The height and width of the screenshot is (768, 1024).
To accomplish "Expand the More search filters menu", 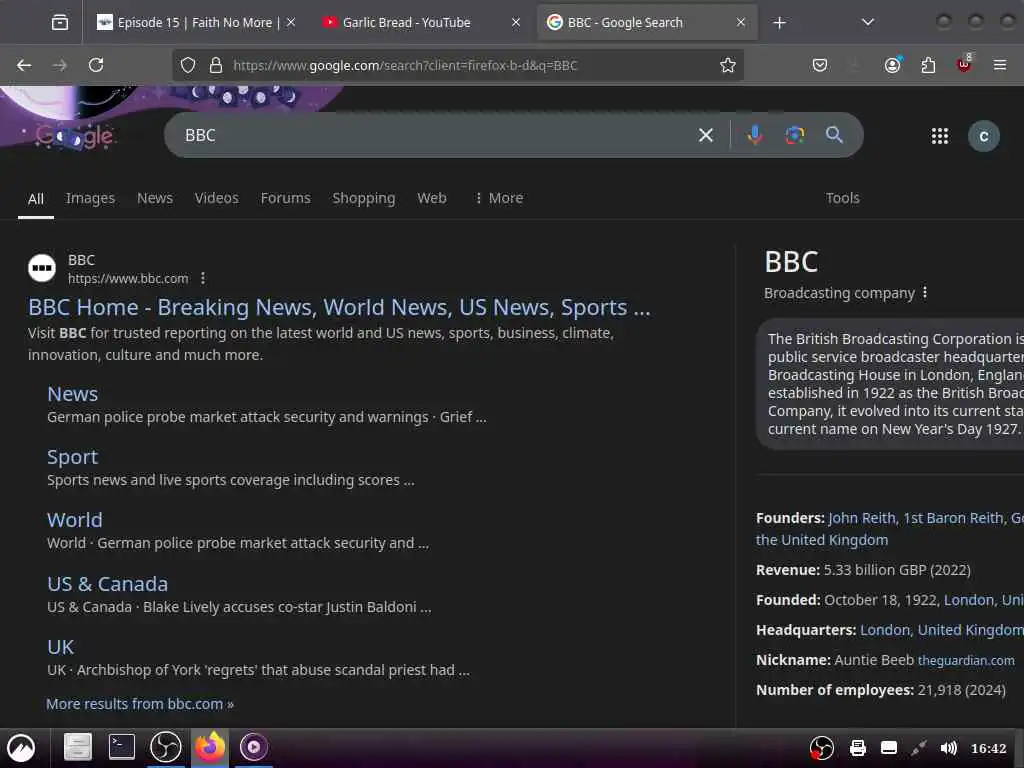I will tap(500, 198).
